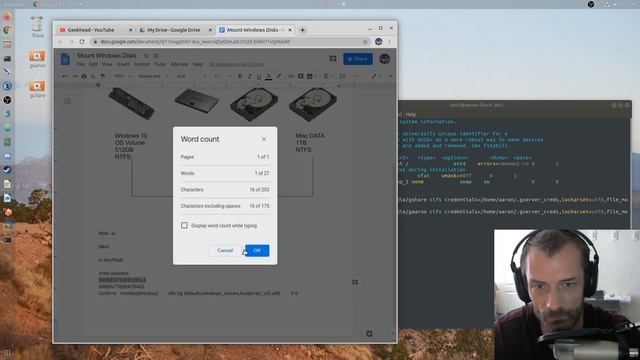
Task: Move the document using the folder icon
Action: pos(156,55)
